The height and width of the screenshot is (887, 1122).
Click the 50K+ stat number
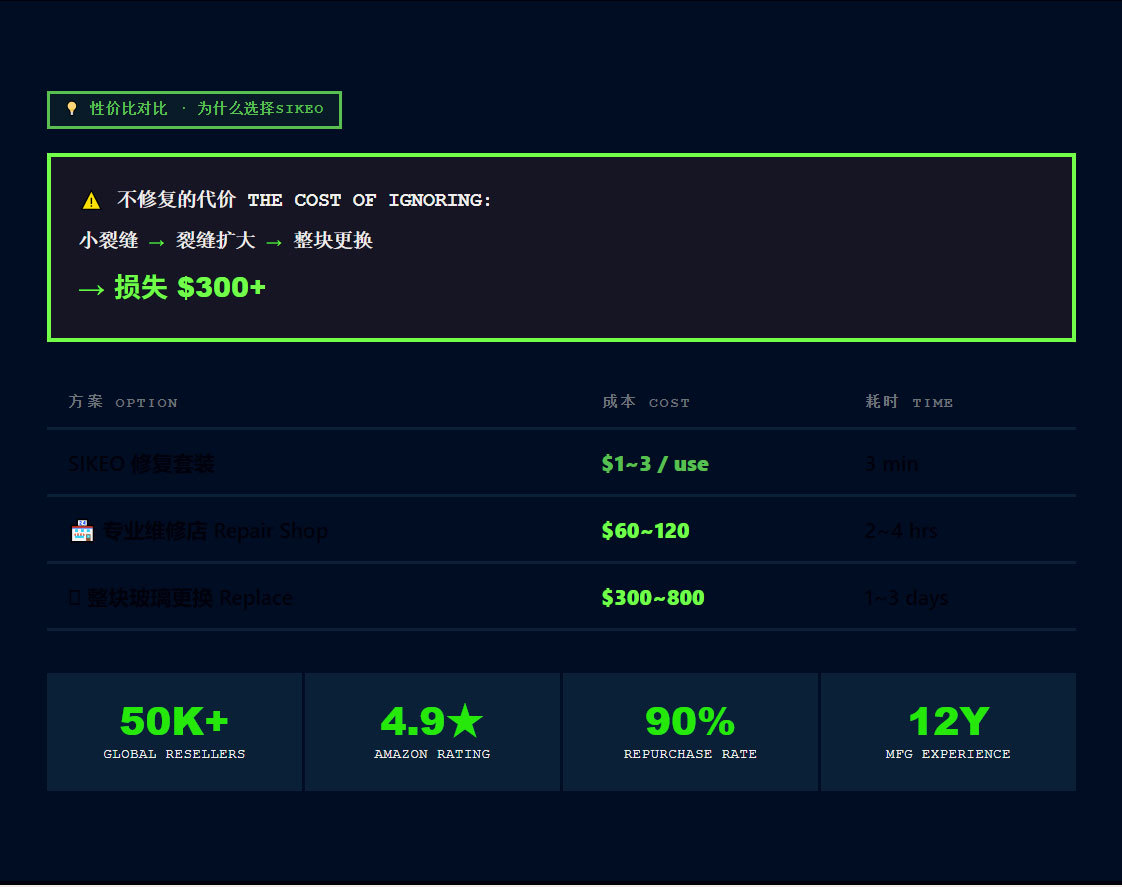[175, 721]
